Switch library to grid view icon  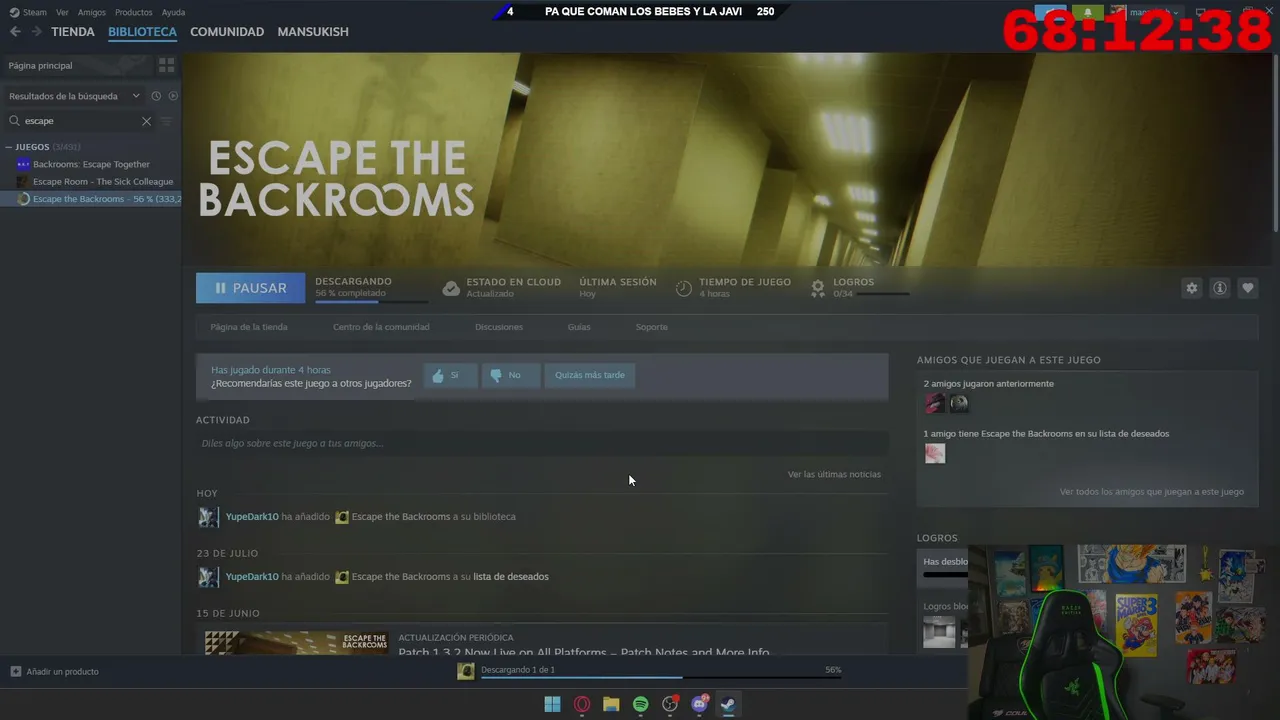click(x=166, y=65)
